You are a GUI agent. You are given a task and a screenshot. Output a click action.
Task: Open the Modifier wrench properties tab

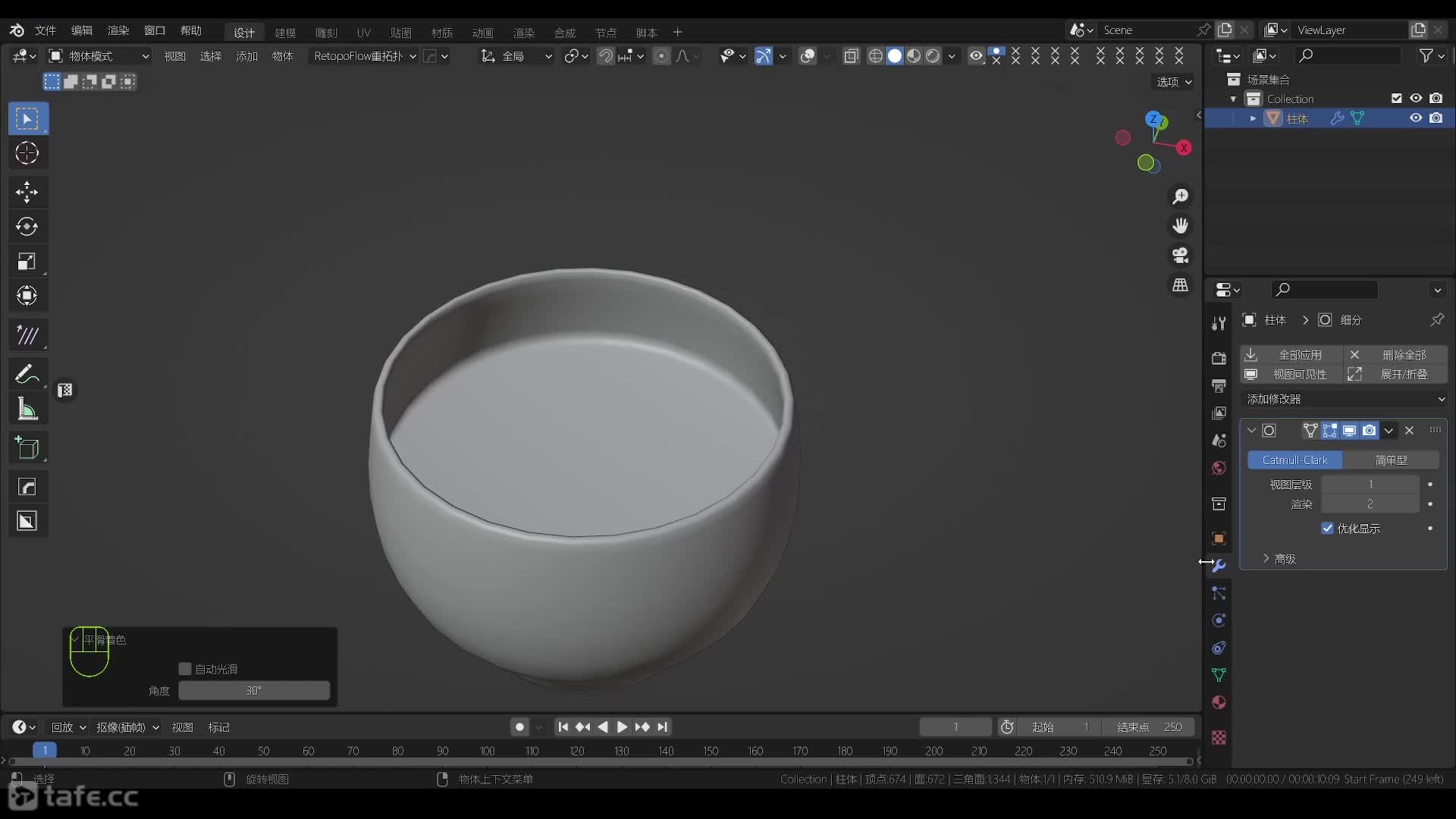click(1219, 566)
